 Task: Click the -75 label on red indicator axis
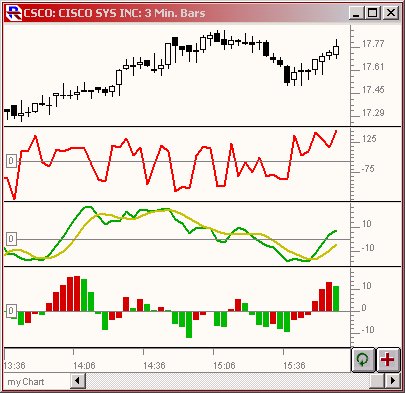click(368, 169)
